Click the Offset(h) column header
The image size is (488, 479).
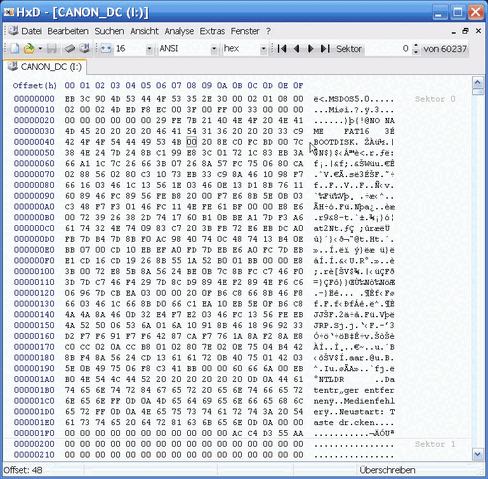(x=35, y=86)
